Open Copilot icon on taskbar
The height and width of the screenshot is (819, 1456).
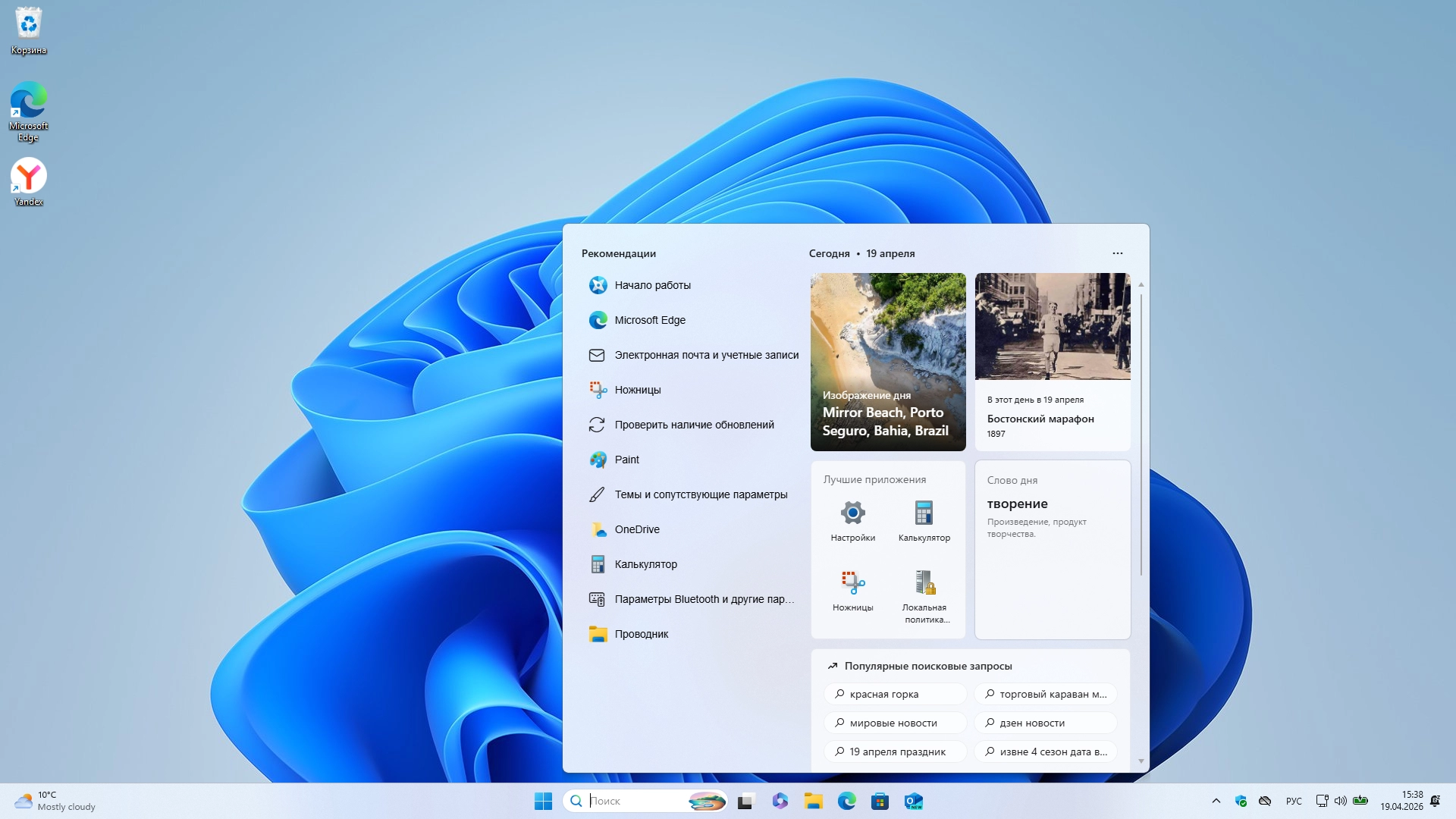[780, 801]
